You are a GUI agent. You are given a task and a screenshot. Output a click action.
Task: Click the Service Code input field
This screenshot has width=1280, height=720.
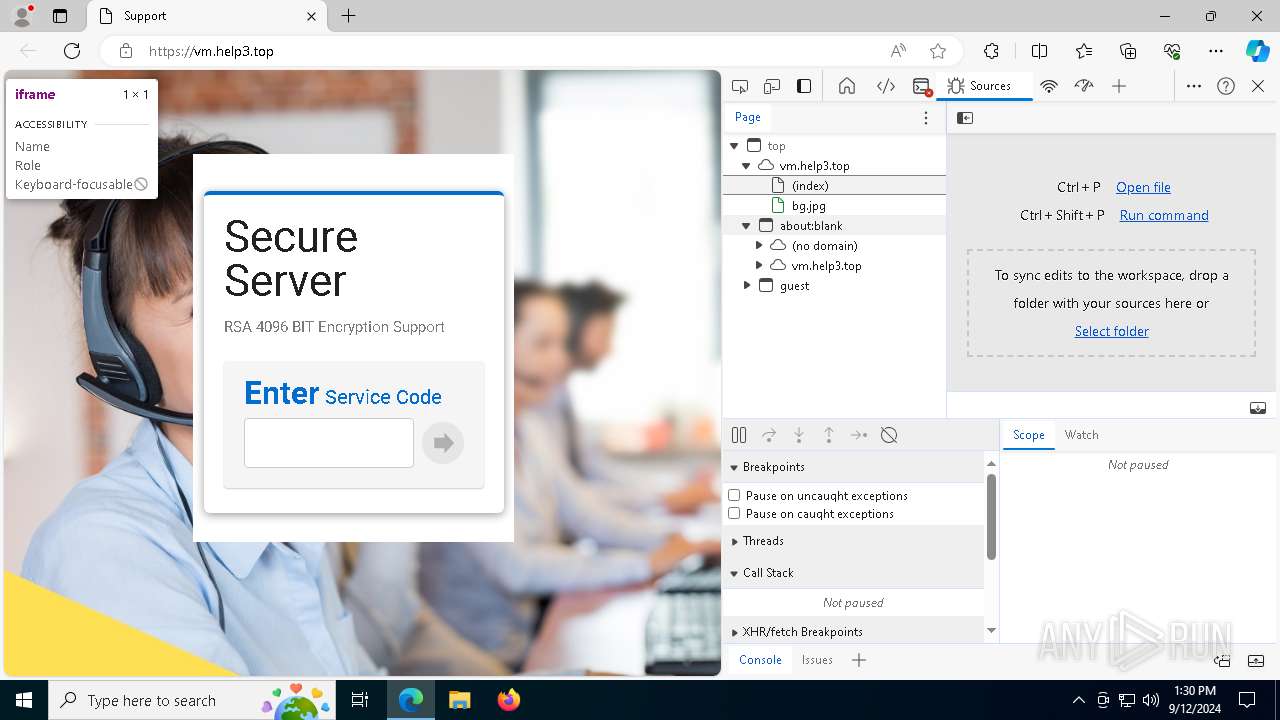point(329,443)
